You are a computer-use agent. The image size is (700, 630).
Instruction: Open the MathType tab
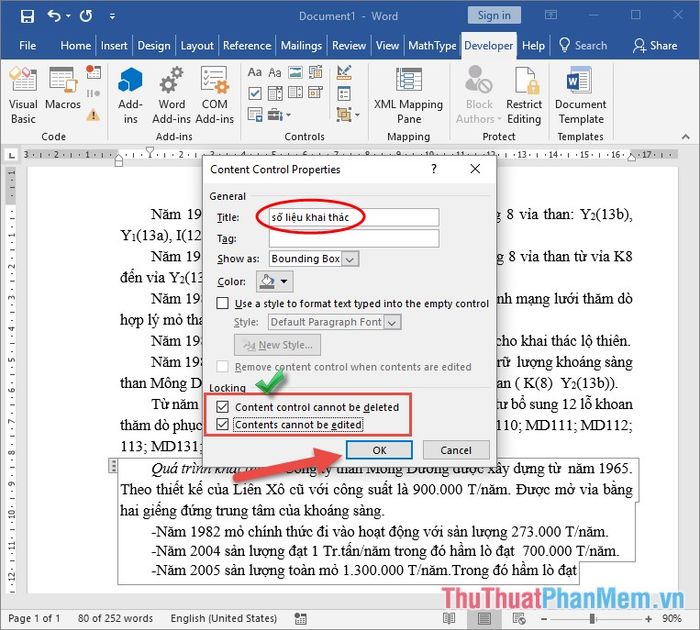coord(432,46)
